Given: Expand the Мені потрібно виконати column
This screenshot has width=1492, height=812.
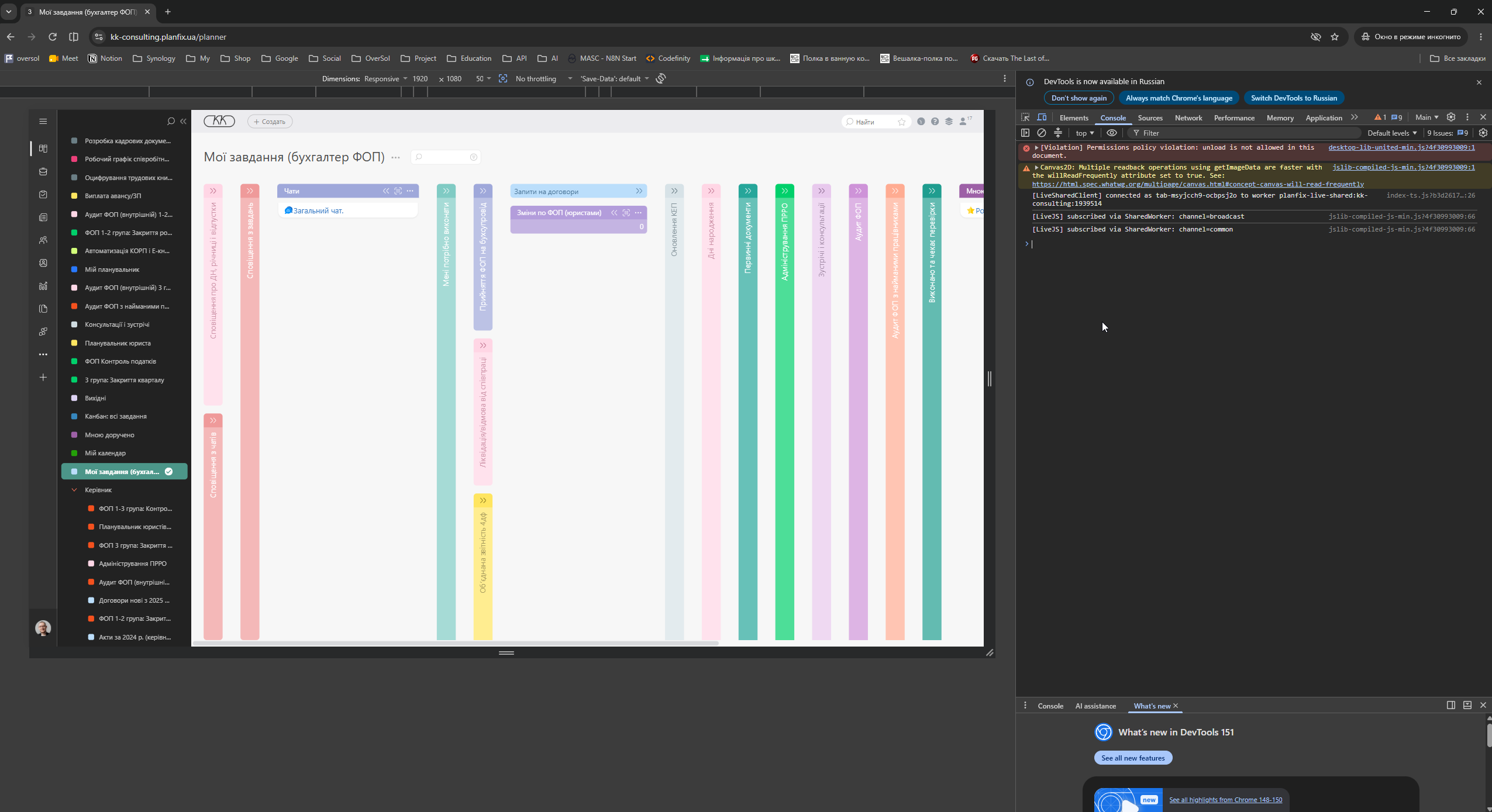Looking at the screenshot, I should point(446,191).
